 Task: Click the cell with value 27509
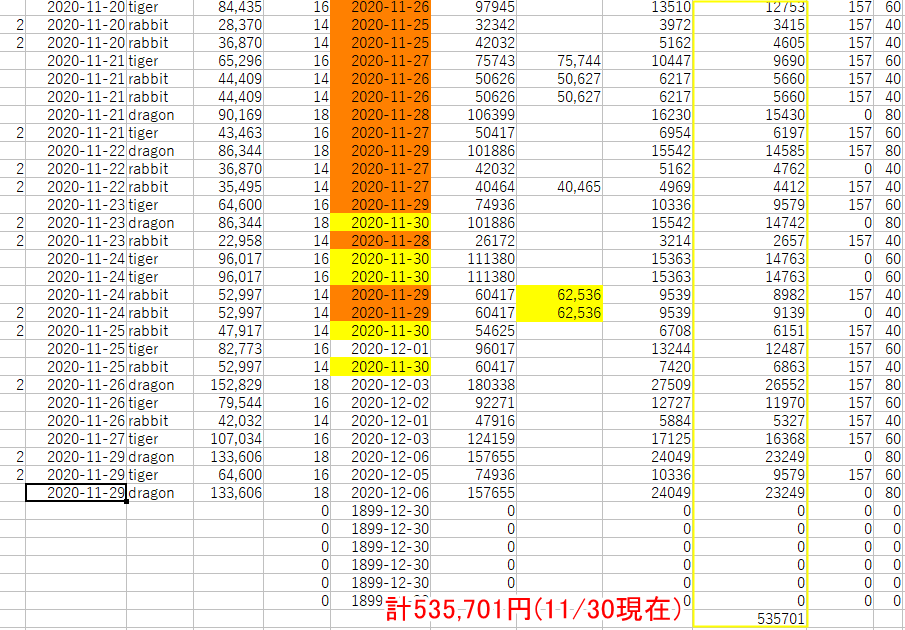coord(648,385)
